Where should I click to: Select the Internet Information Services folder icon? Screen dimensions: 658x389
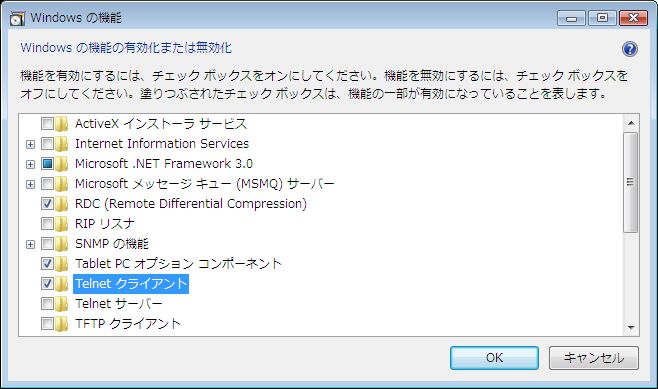[x=61, y=144]
